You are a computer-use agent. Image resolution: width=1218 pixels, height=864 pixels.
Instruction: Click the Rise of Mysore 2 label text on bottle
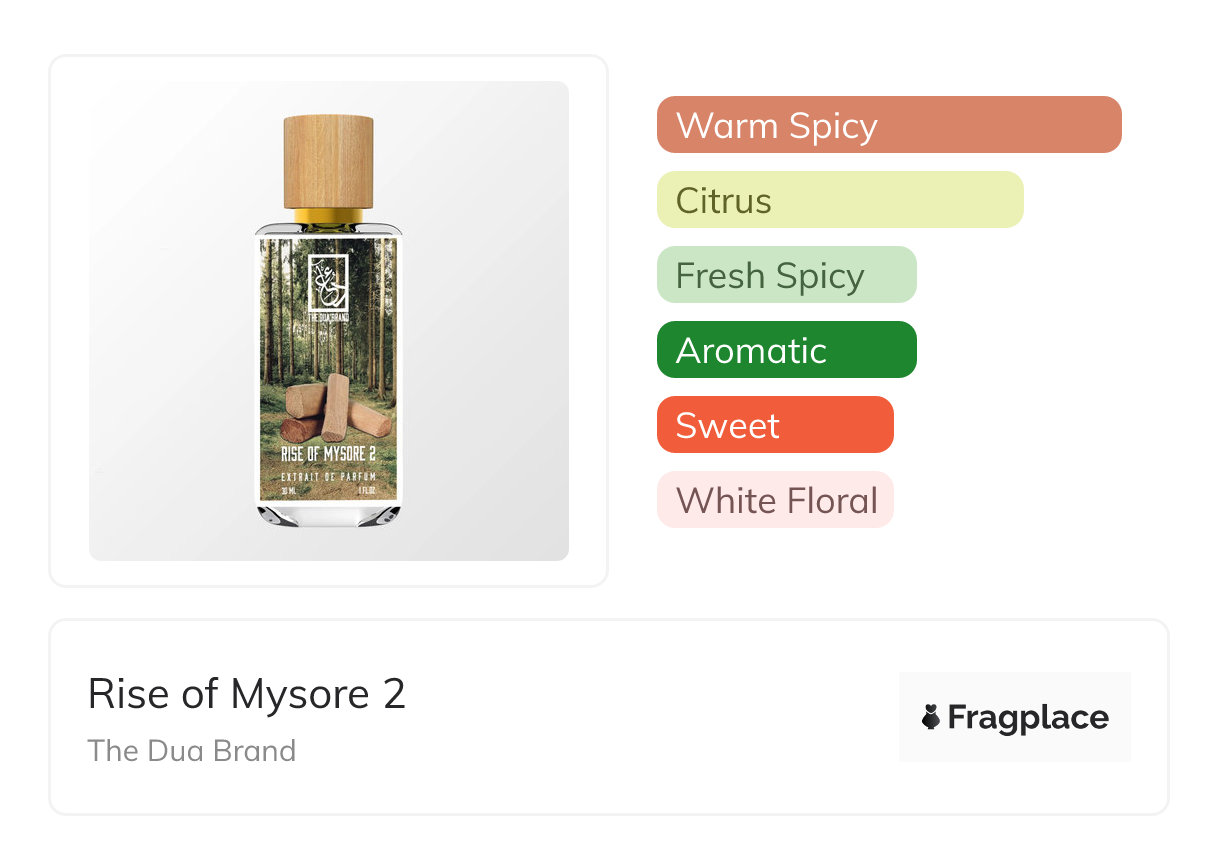coord(327,456)
